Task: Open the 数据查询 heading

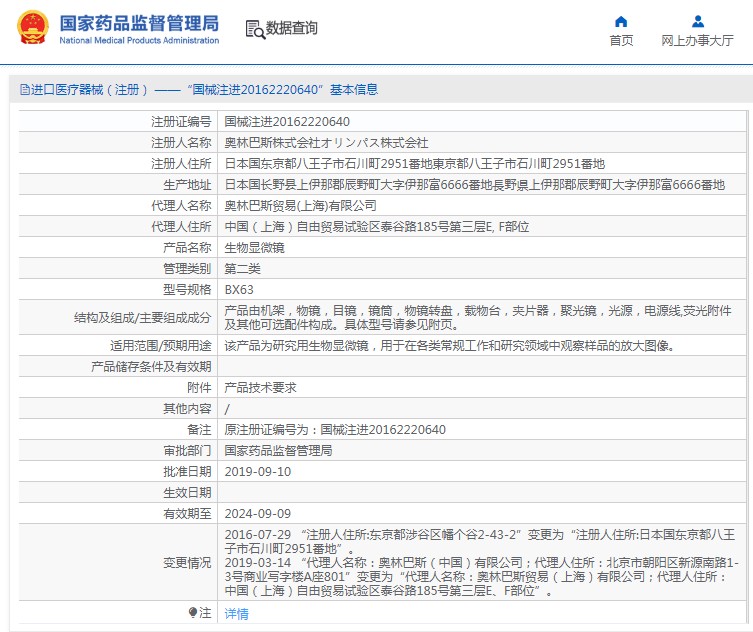Action: [291, 28]
